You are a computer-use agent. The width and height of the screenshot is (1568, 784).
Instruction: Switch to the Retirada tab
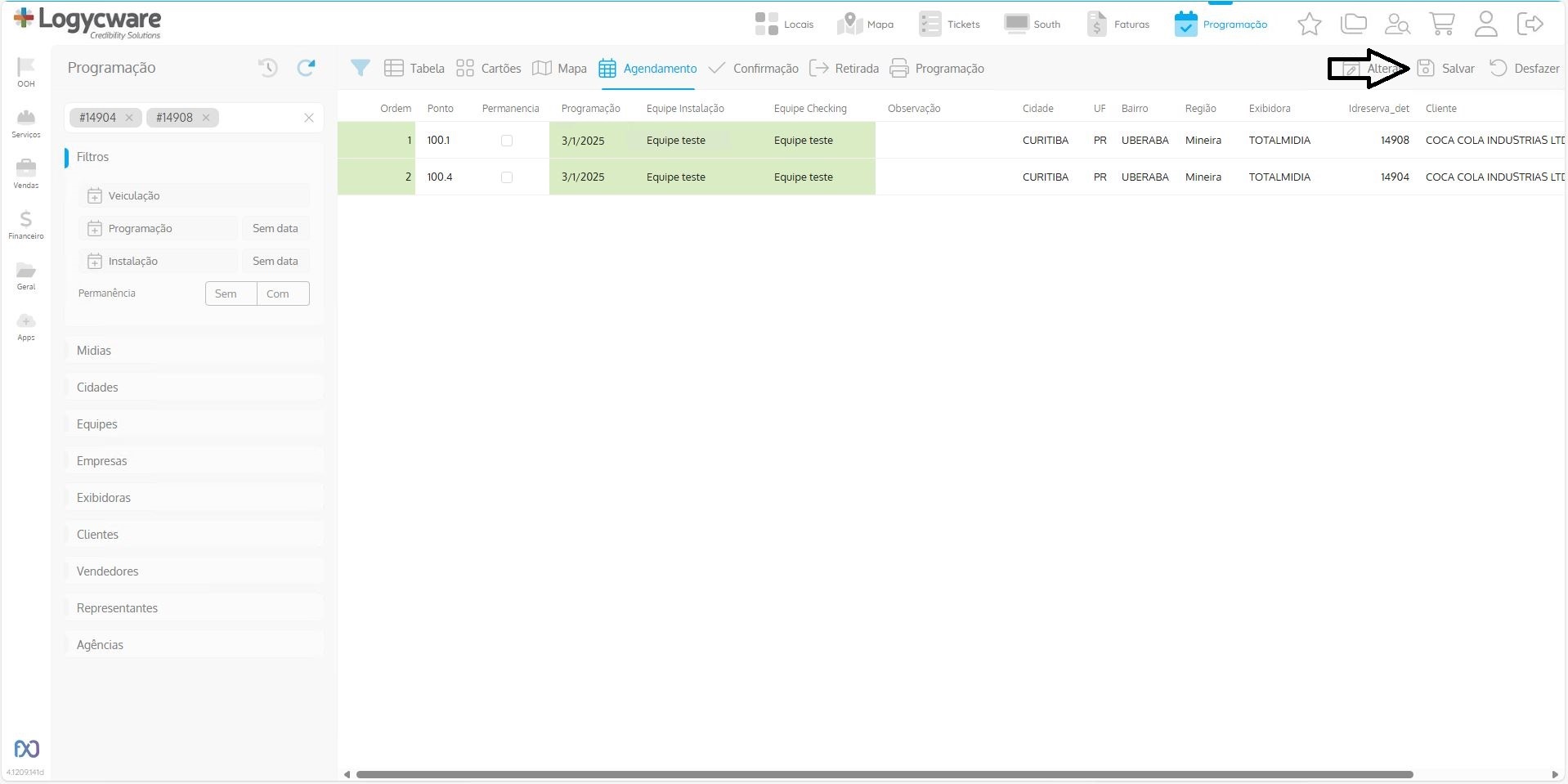(x=844, y=69)
